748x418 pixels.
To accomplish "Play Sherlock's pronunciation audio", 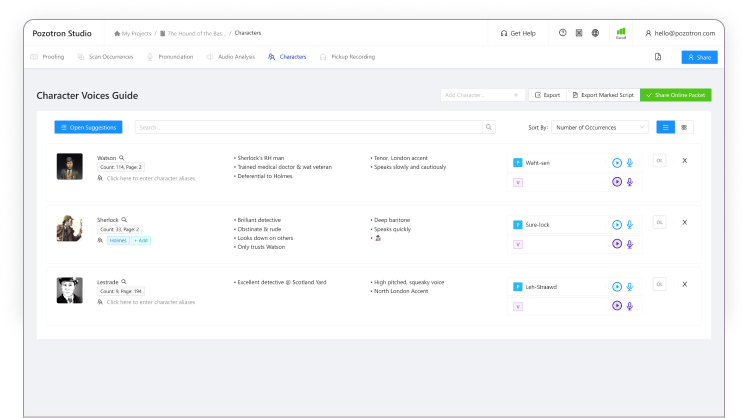I will tap(617, 225).
